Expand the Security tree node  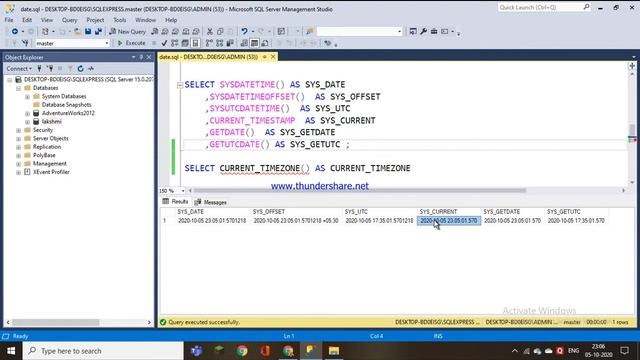click(x=18, y=130)
